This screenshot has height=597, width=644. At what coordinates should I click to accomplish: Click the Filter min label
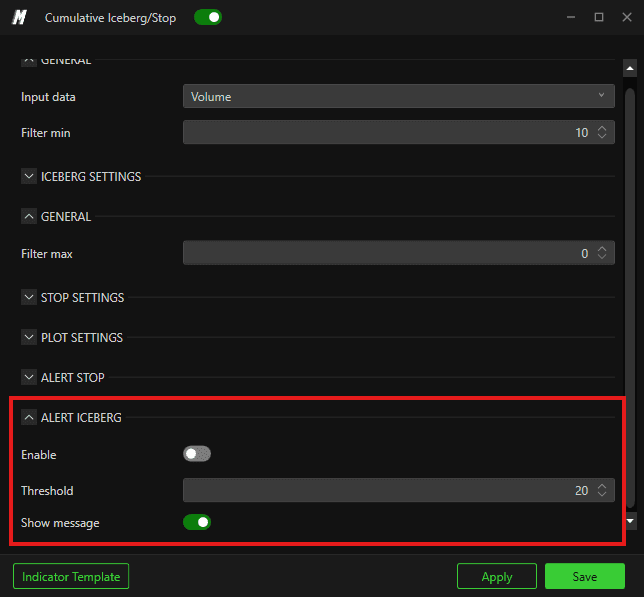[x=46, y=133]
